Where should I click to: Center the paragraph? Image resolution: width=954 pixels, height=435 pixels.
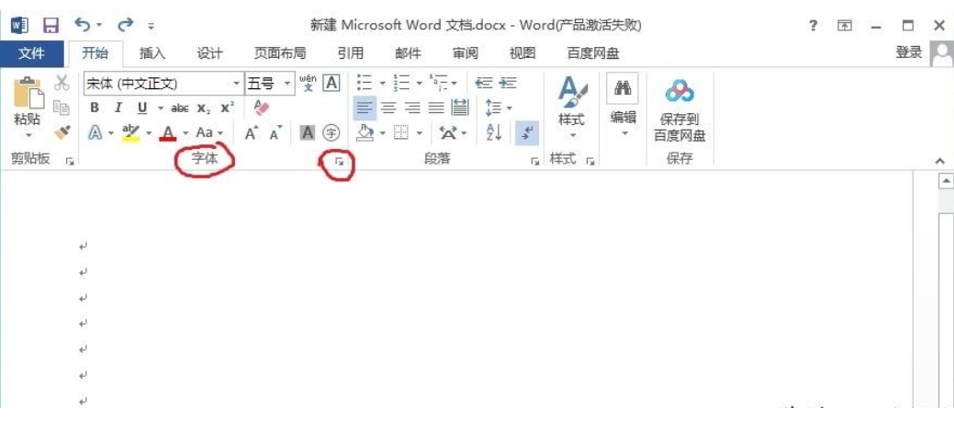coord(388,108)
